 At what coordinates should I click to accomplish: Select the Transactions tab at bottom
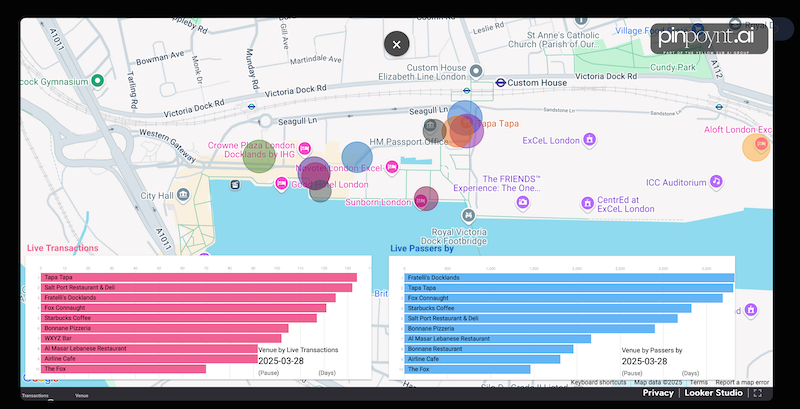click(x=35, y=395)
